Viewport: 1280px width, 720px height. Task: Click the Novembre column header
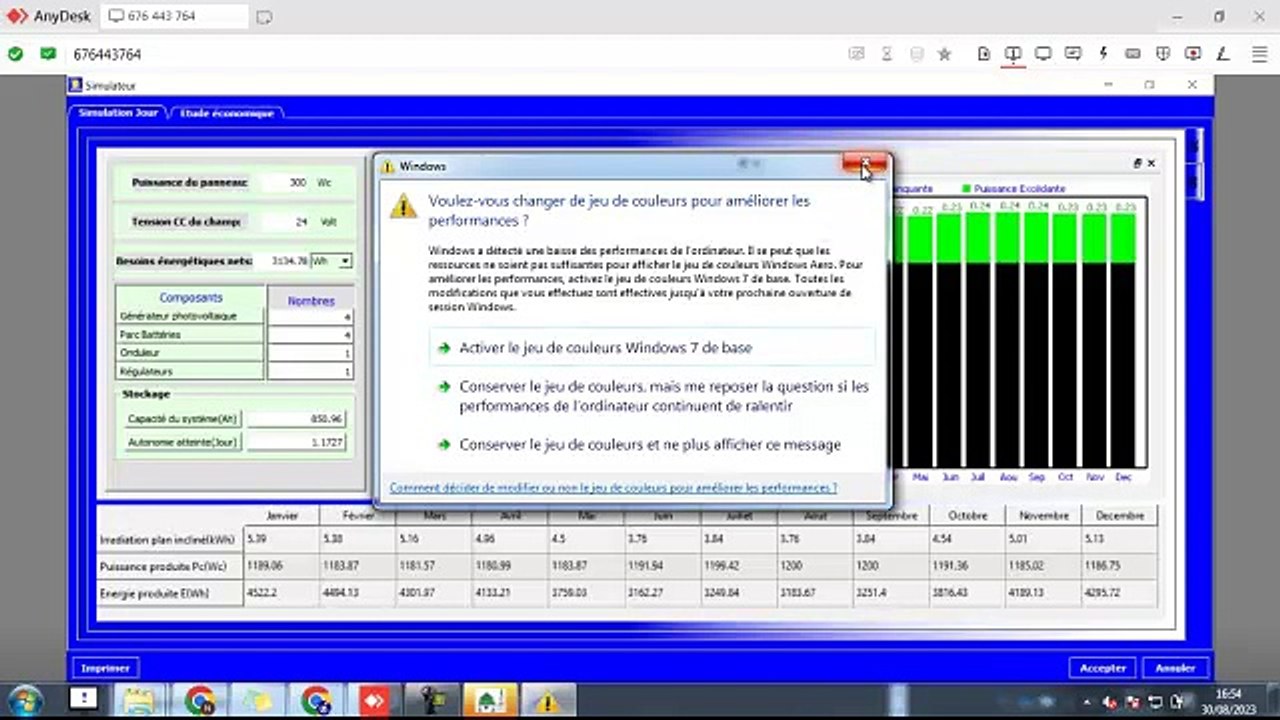click(1044, 516)
